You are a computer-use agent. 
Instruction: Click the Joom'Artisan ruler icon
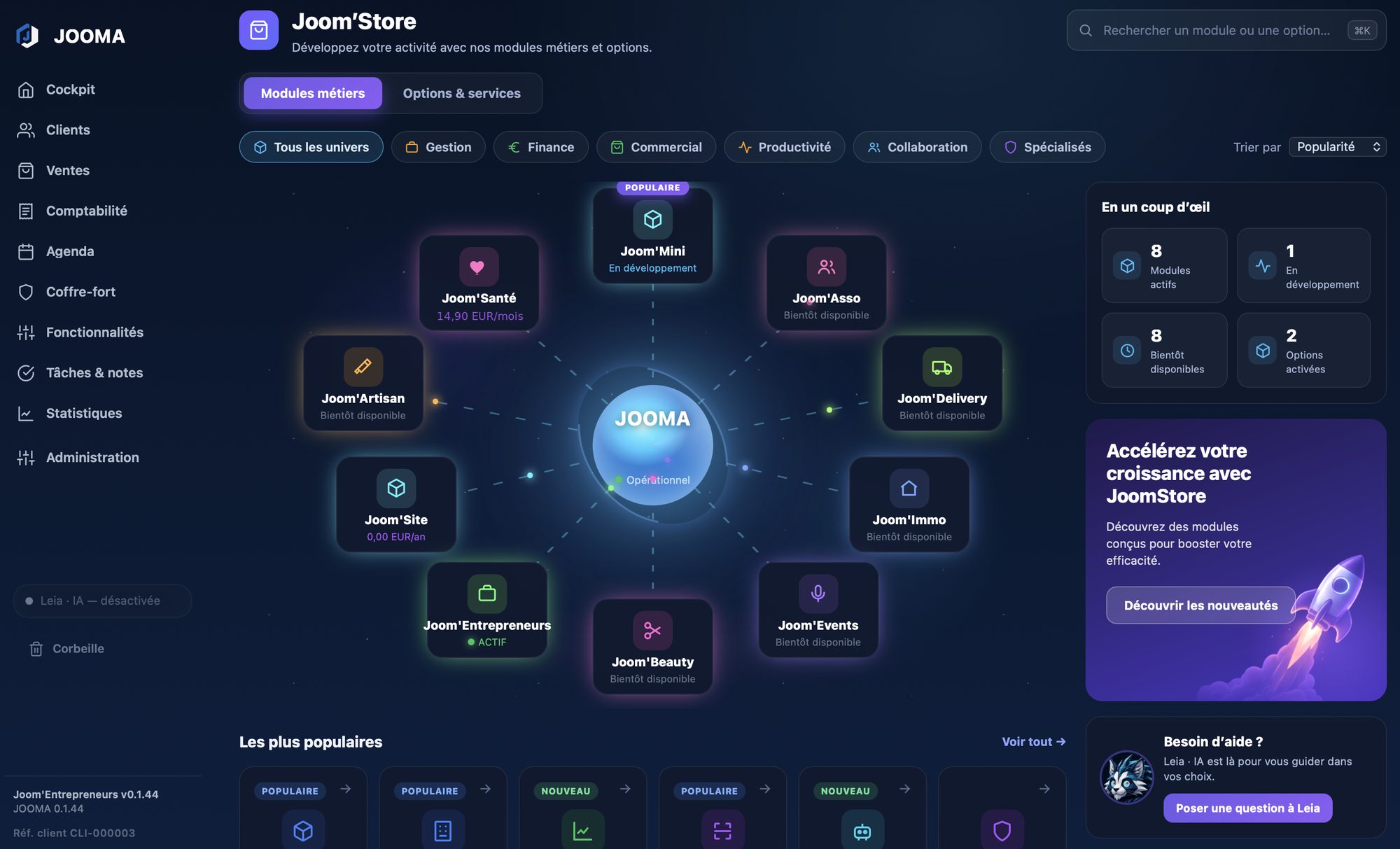tap(363, 367)
